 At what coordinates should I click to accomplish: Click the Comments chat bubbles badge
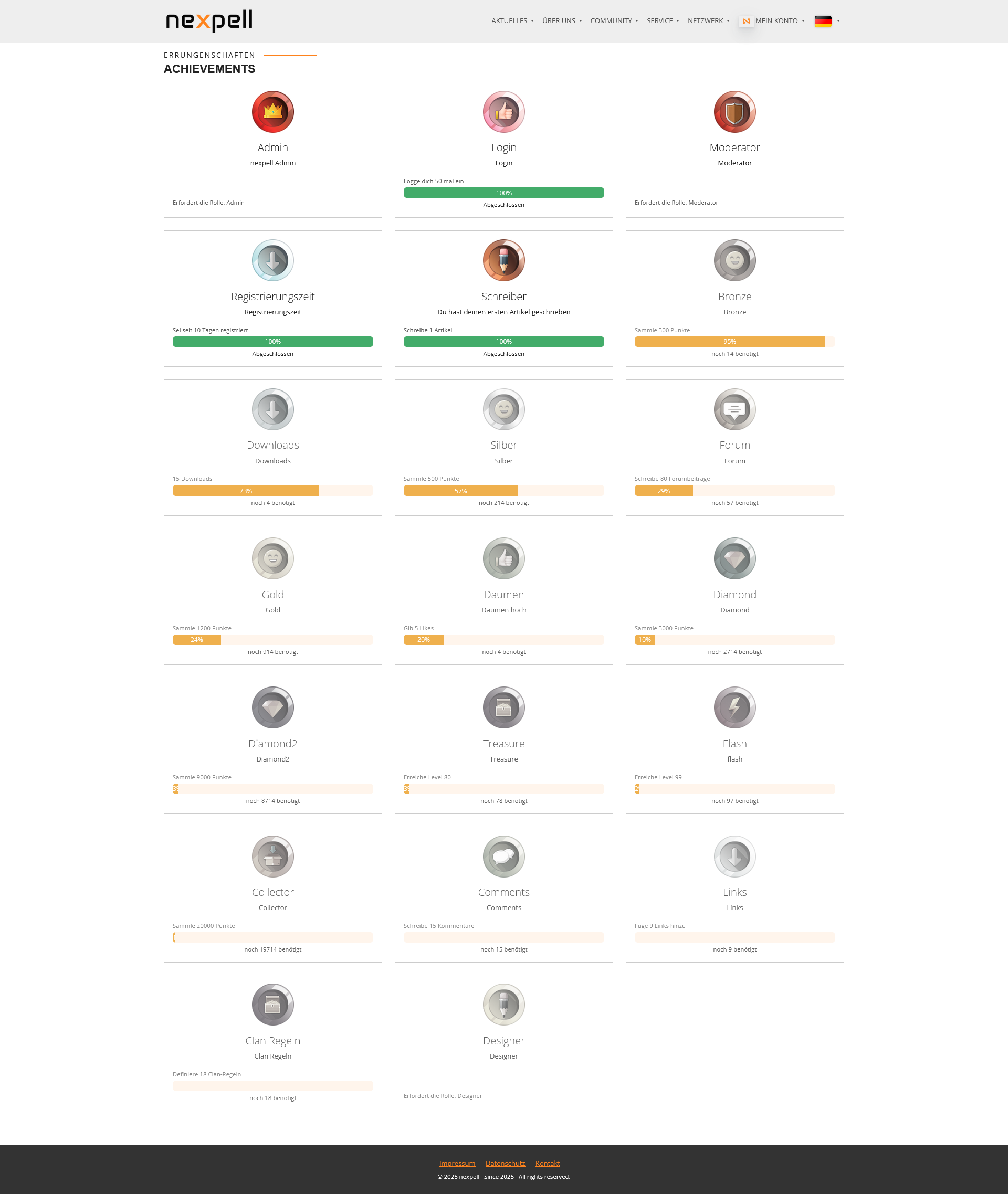click(503, 857)
